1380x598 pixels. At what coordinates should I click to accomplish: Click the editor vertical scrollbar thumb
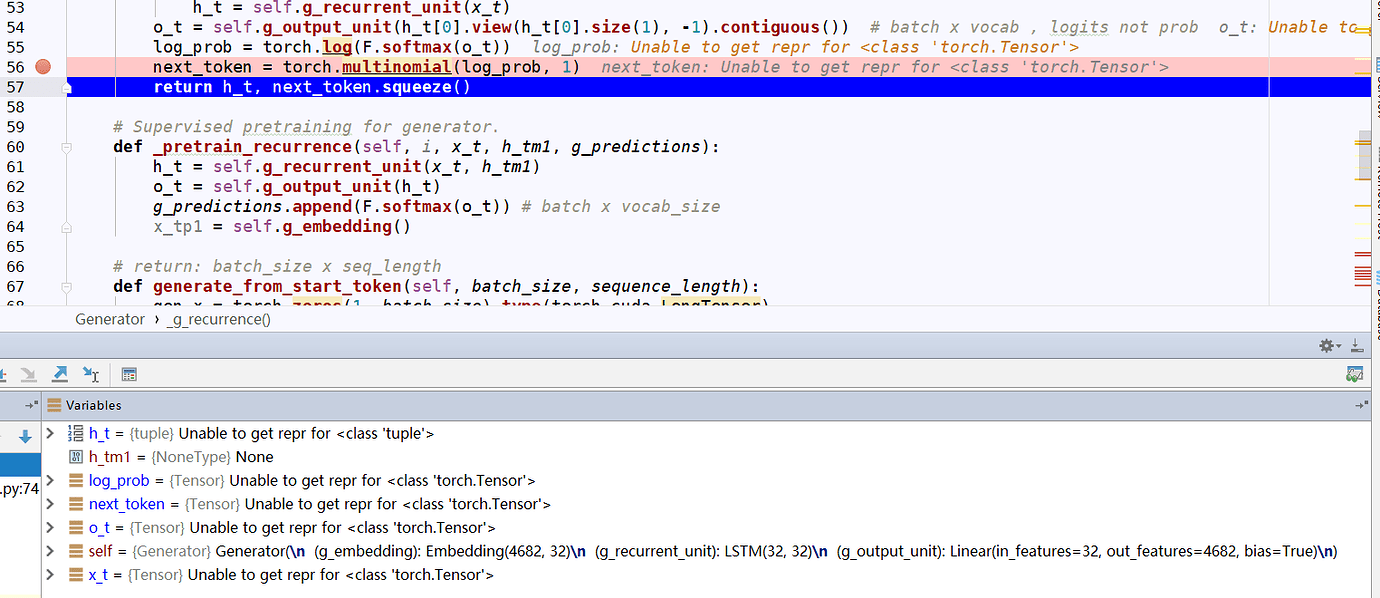[1364, 155]
